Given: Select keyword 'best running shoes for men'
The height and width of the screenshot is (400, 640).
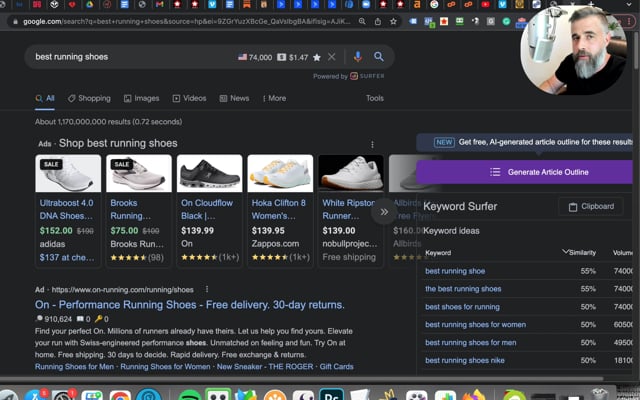Looking at the screenshot, I should coord(471,343).
